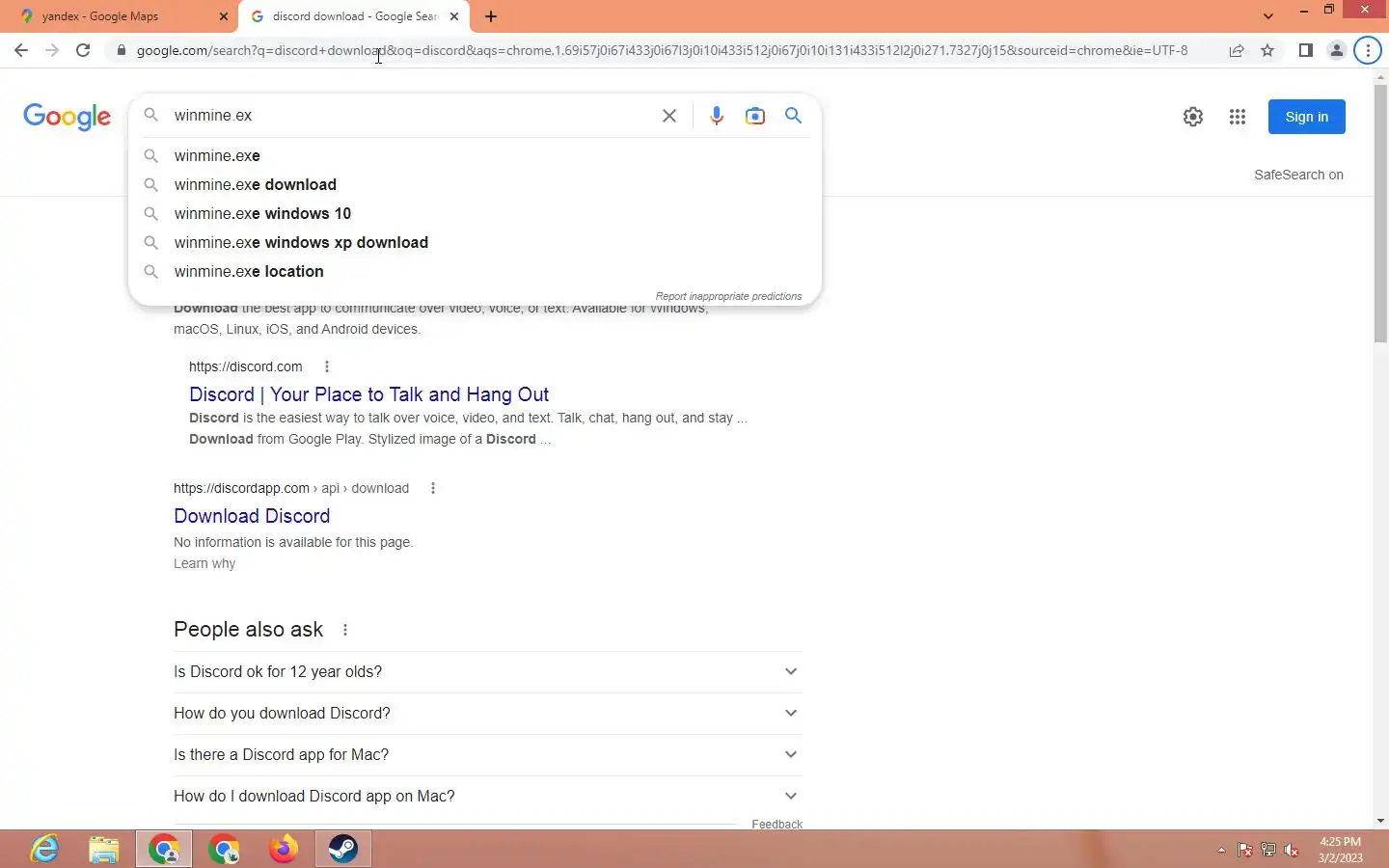Toggle the Chrome side panel icon
1389x868 pixels.
pyautogui.click(x=1306, y=50)
